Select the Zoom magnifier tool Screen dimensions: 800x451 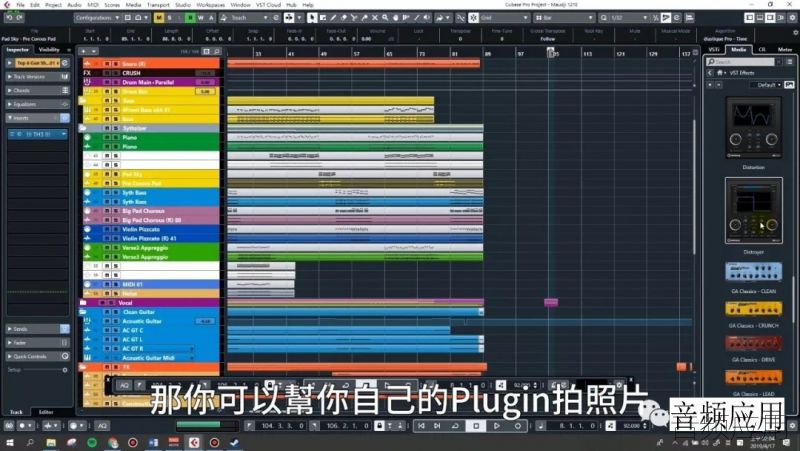coord(385,17)
